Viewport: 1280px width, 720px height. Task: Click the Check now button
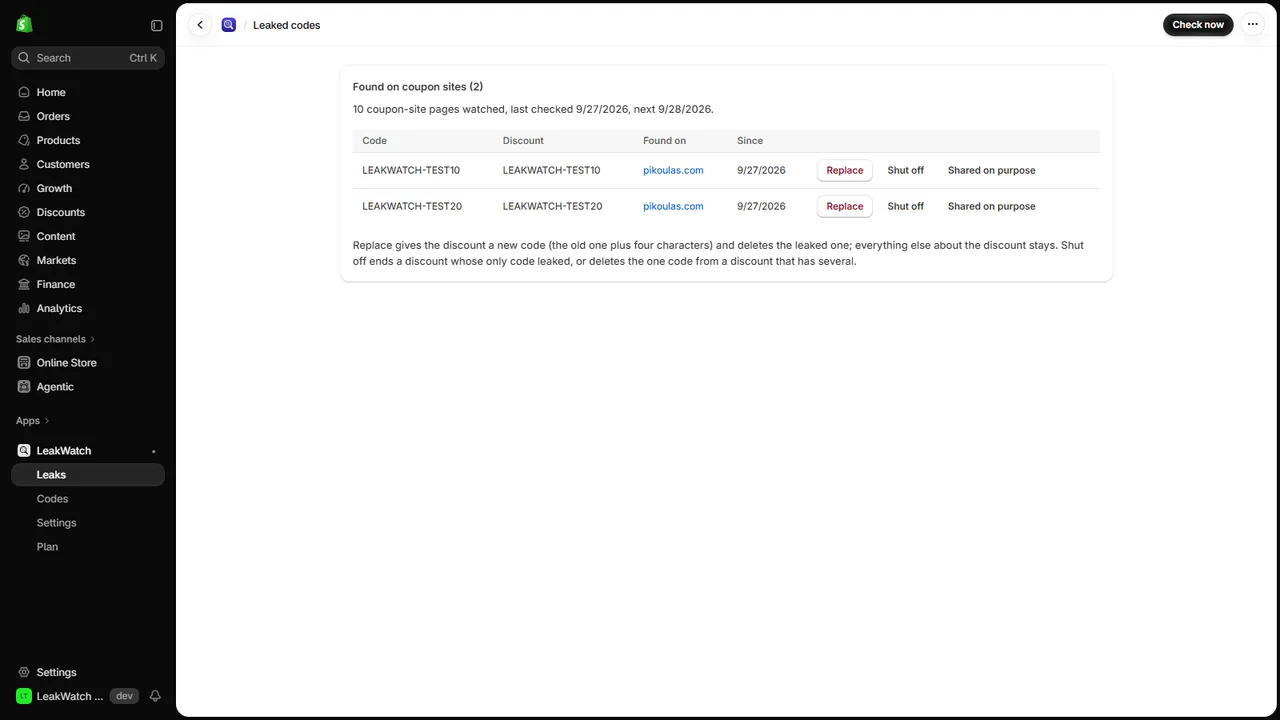(1198, 25)
